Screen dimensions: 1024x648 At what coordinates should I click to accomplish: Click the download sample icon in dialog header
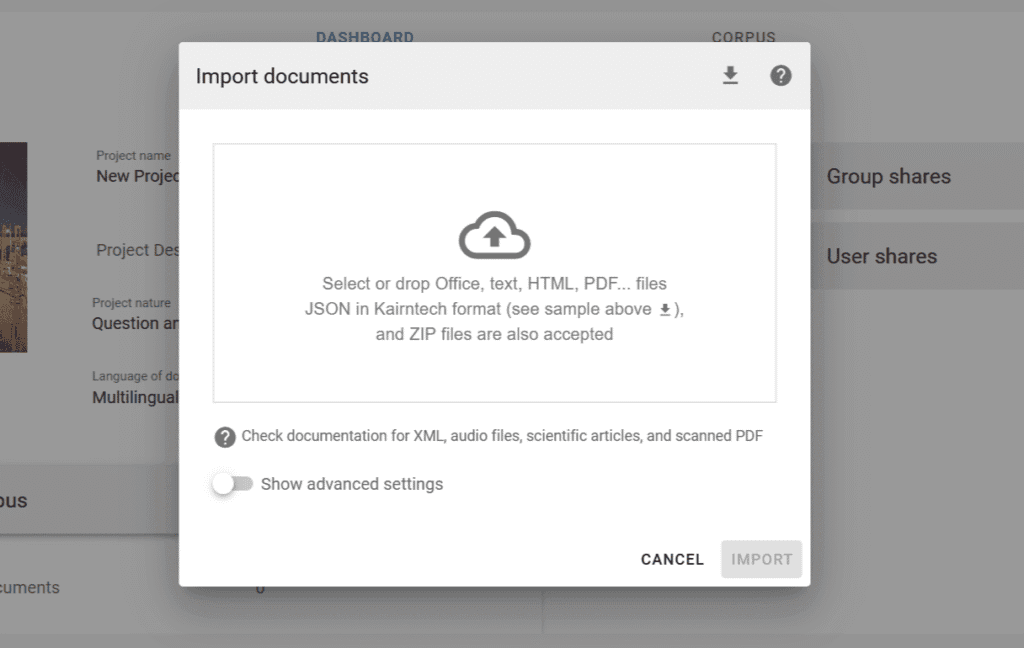point(730,76)
